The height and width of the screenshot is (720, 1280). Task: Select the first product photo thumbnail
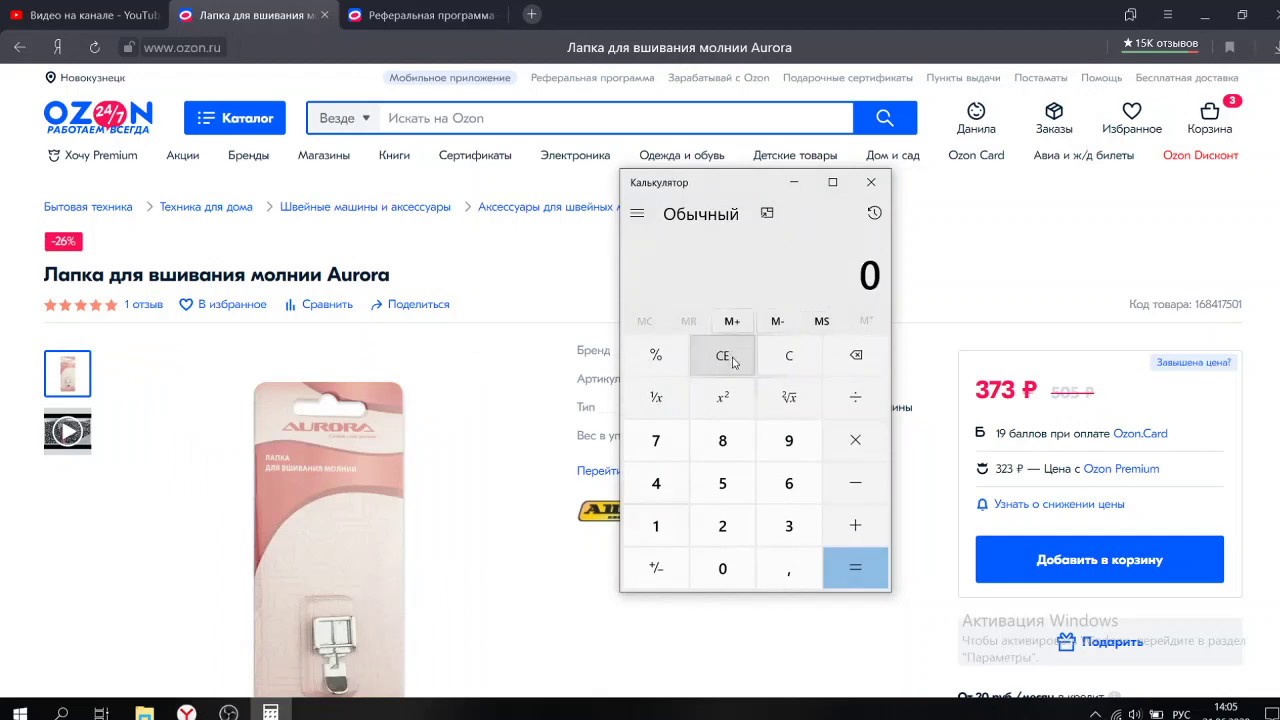point(67,374)
